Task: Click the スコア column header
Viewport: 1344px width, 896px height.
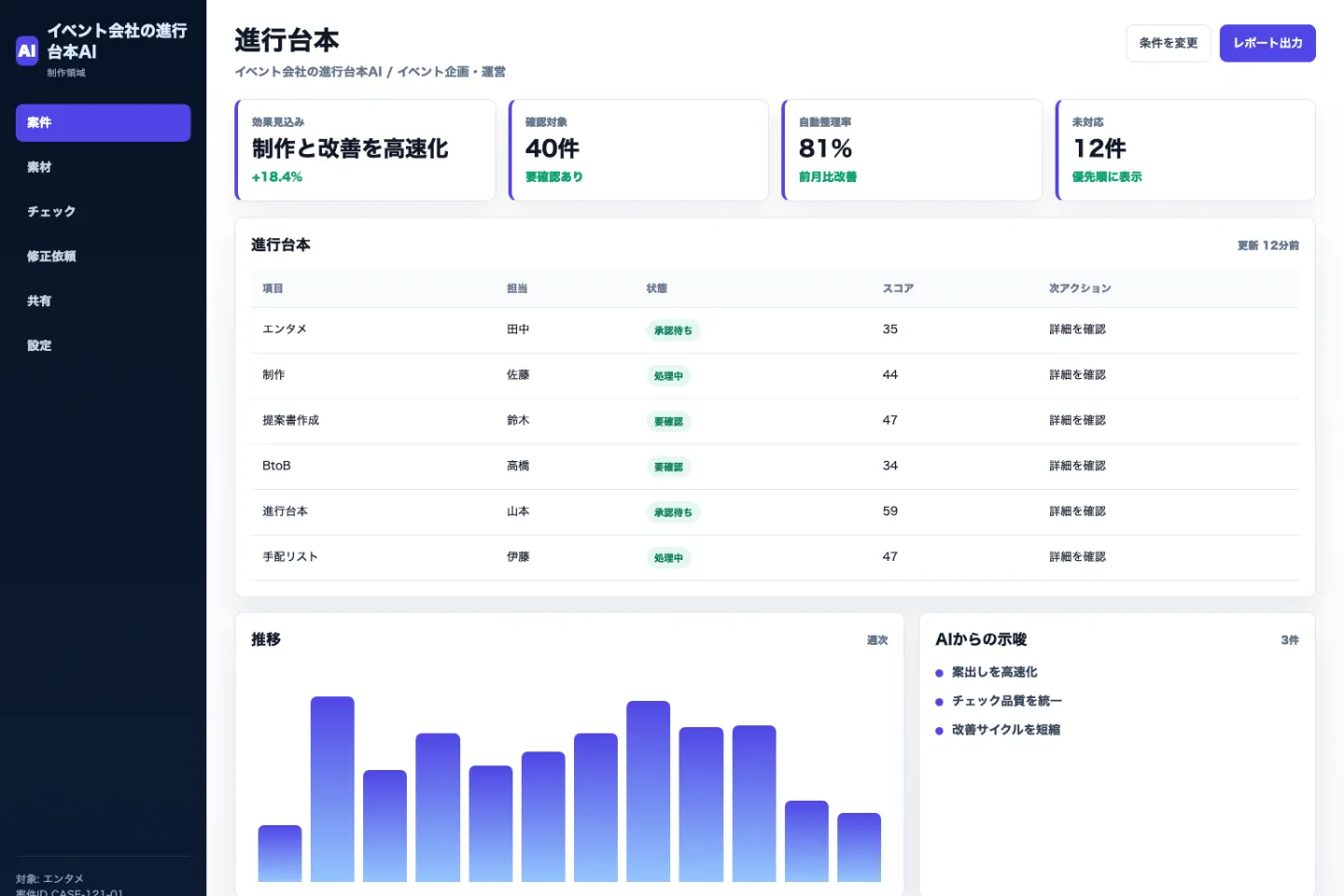Action: pos(898,288)
